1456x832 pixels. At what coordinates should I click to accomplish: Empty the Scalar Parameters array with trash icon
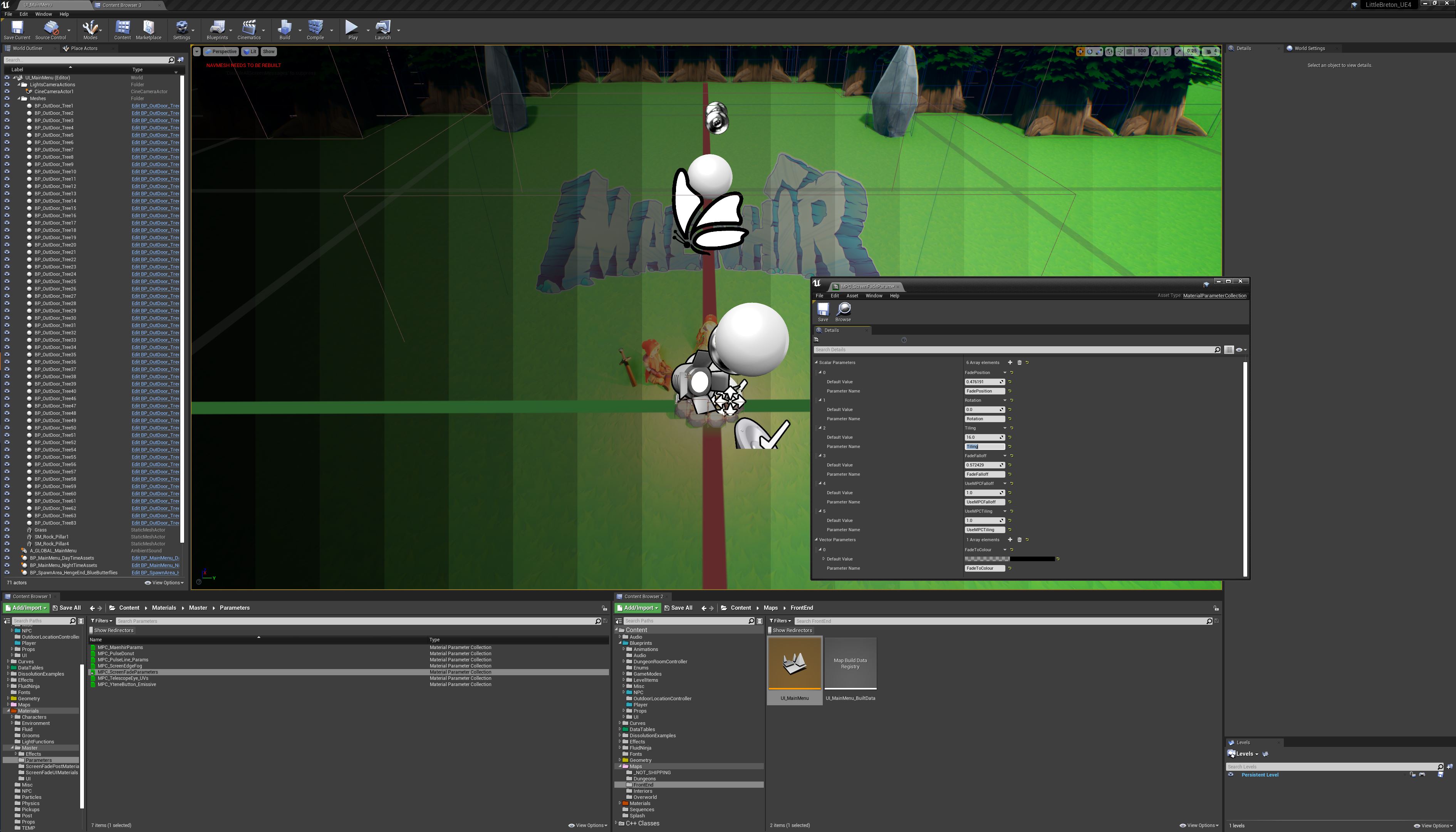click(1020, 362)
